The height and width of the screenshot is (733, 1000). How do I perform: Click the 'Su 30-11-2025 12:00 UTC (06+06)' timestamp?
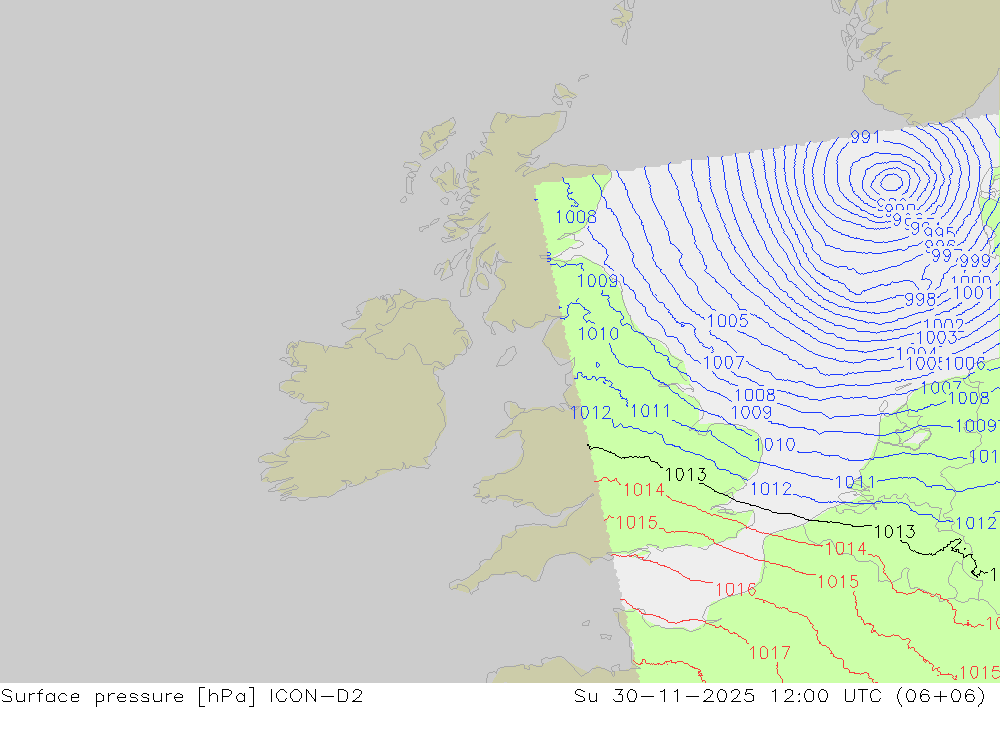779,696
